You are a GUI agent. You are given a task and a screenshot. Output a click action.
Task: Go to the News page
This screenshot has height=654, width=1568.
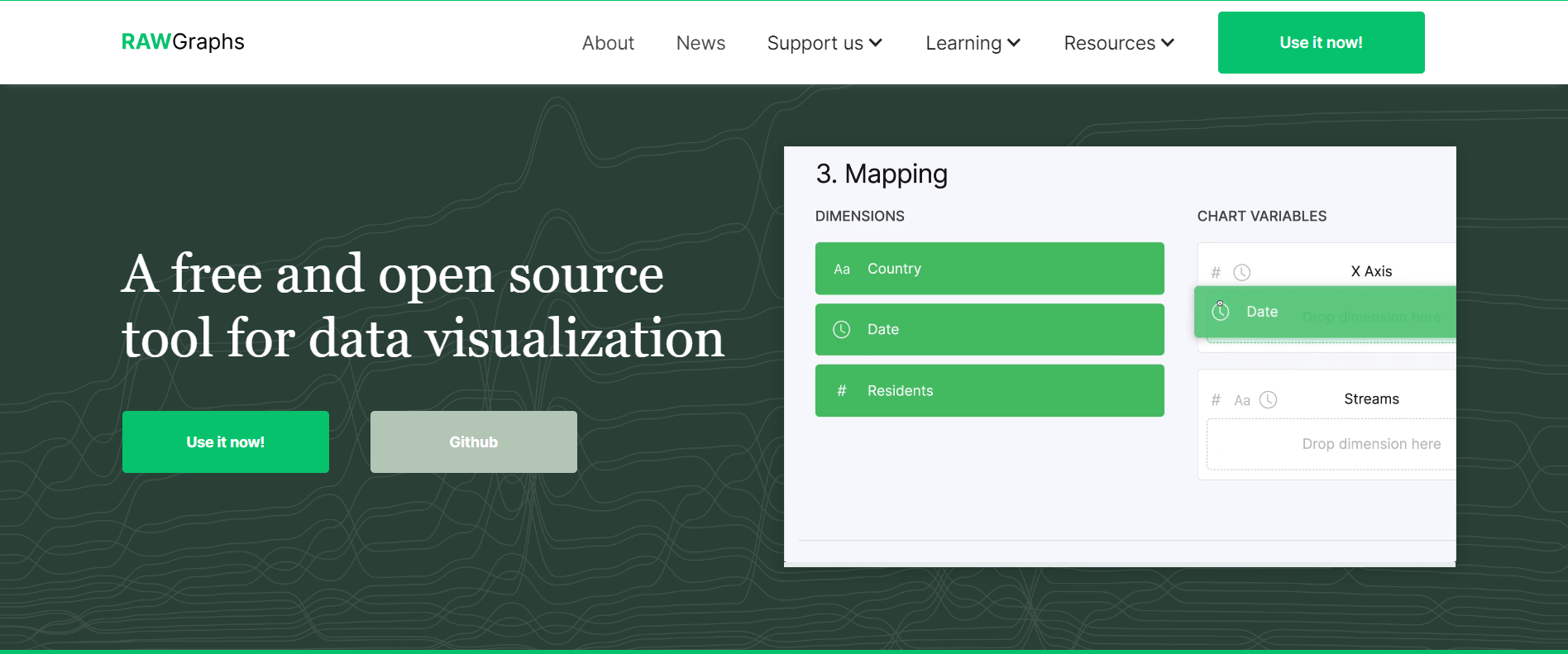pyautogui.click(x=700, y=43)
